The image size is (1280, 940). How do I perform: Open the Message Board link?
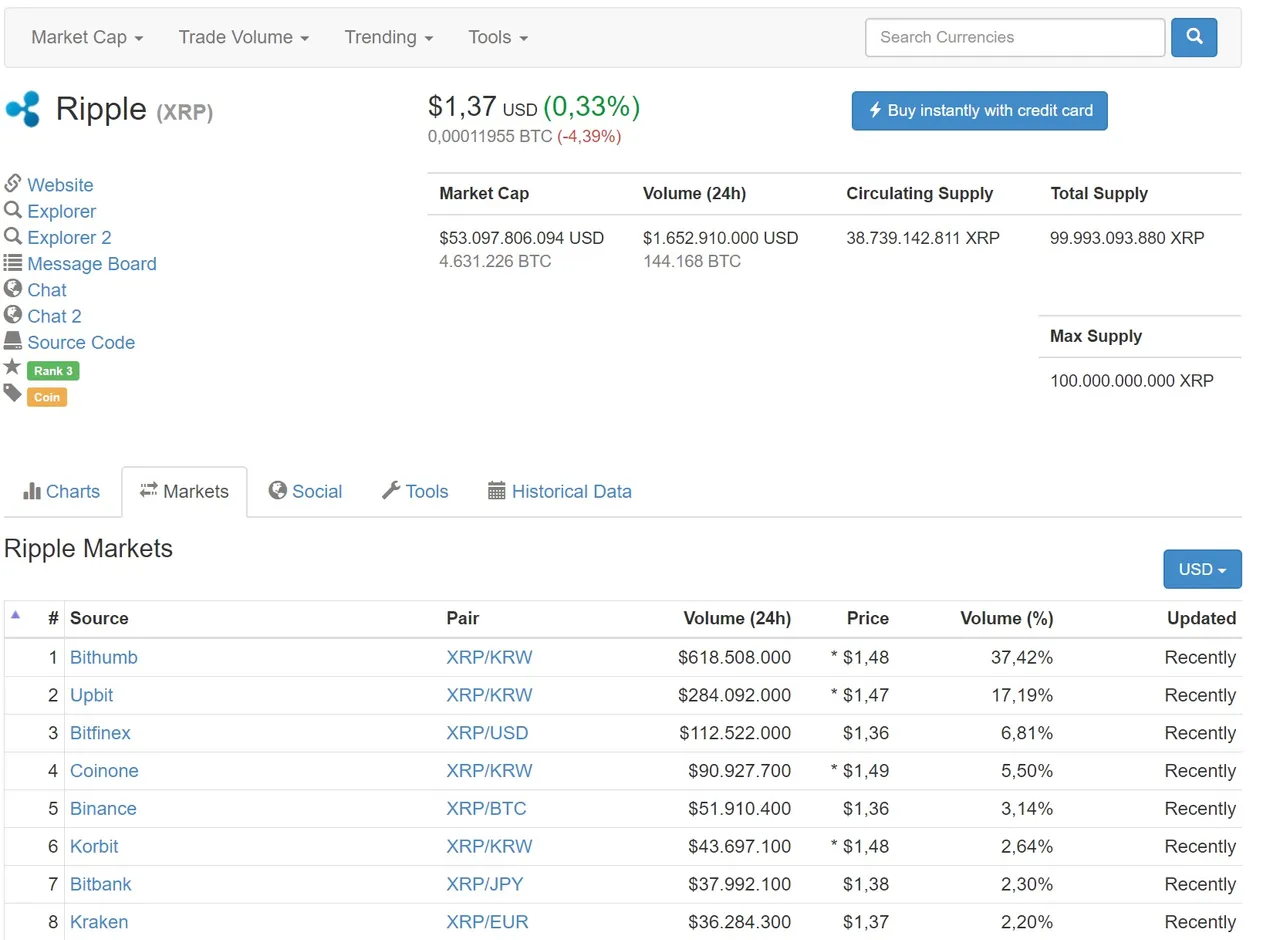click(92, 264)
